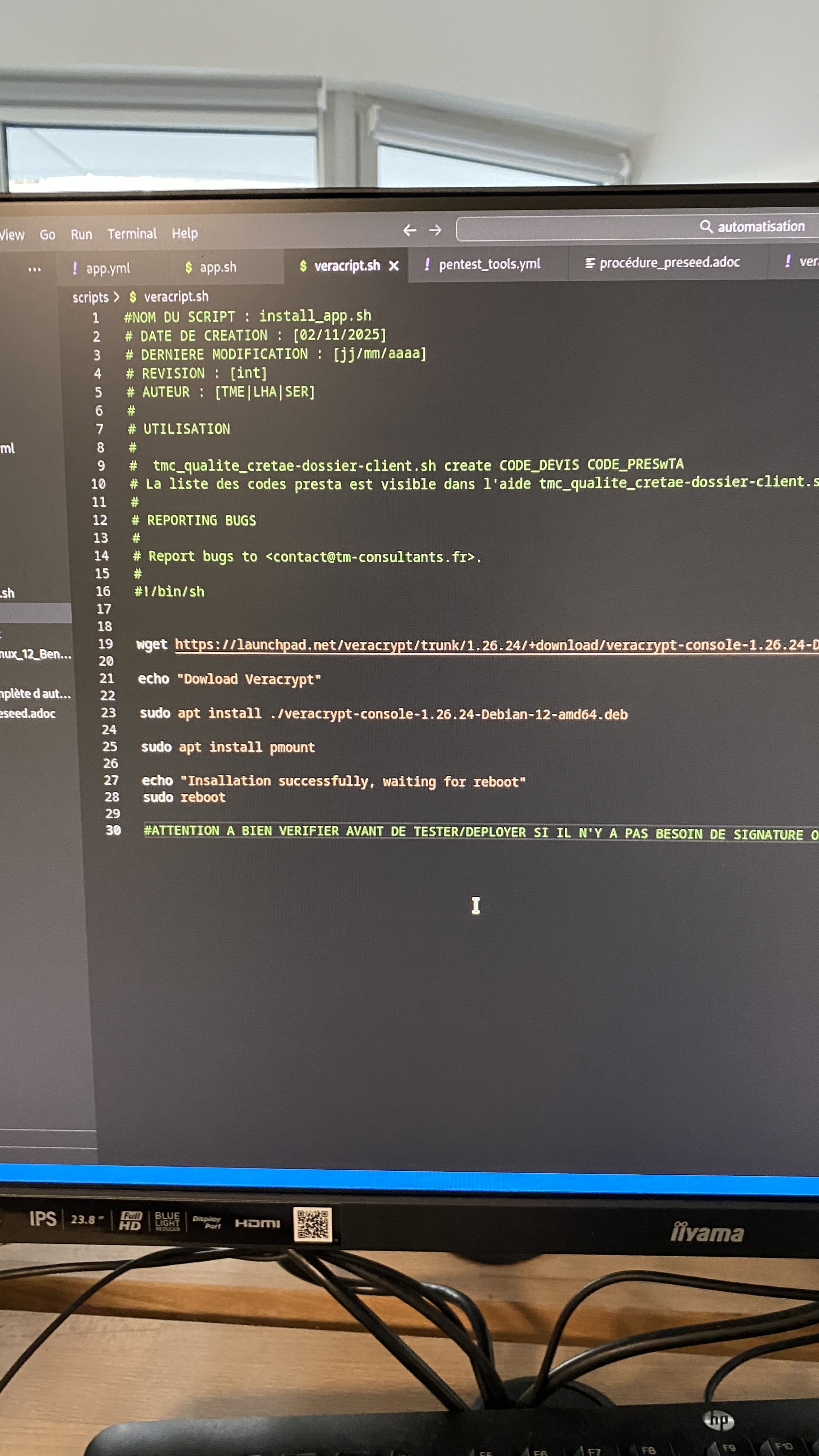Click the ATTENTION A BIEN VERIFIER comment
The height and width of the screenshot is (1456, 819).
pyautogui.click(x=481, y=833)
